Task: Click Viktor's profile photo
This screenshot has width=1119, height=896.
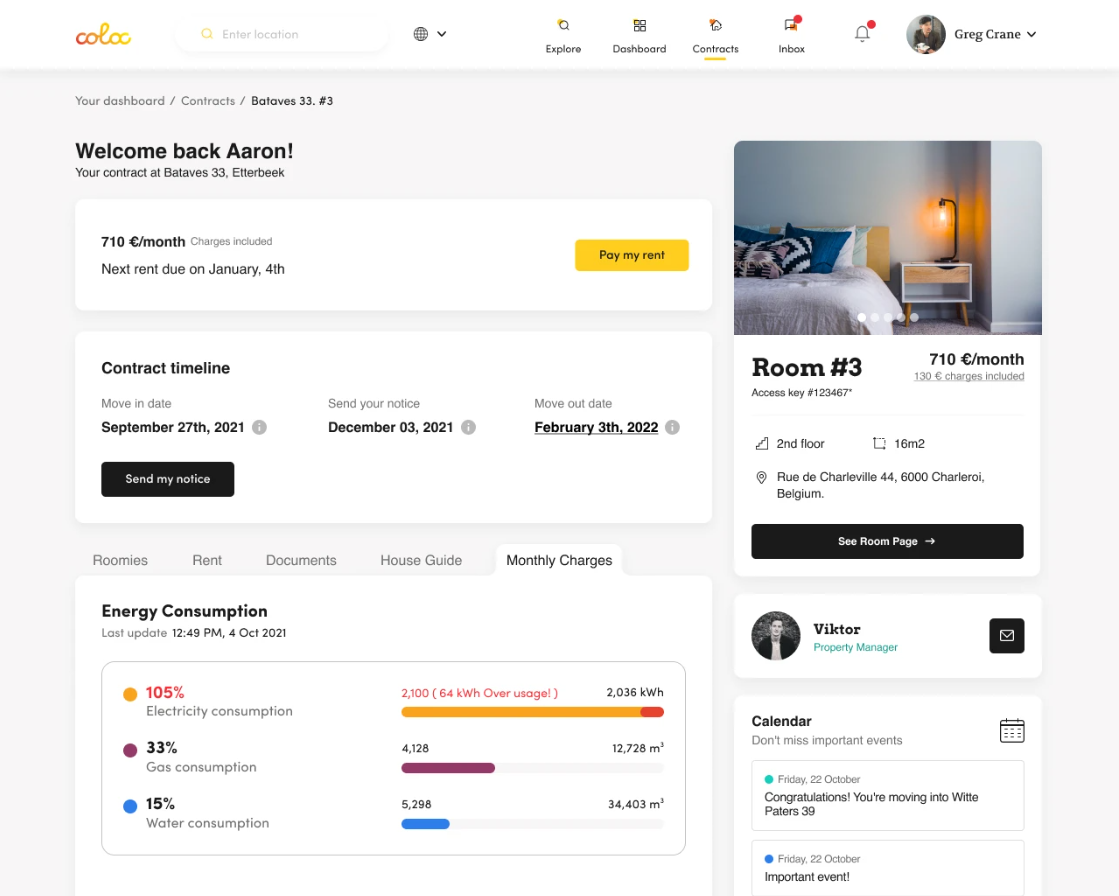Action: tap(776, 636)
